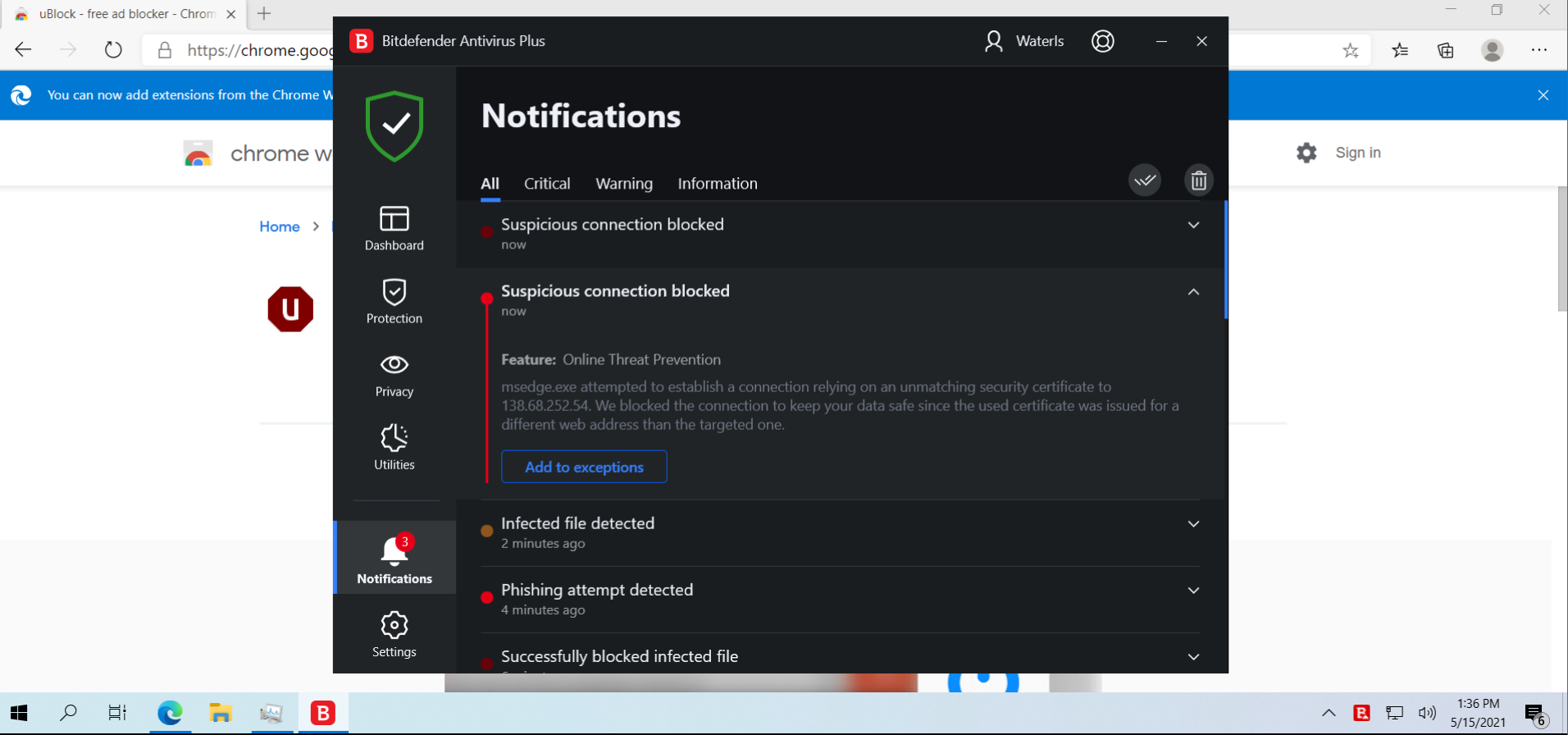Switch to the All notifications tab
Screen dimensions: 1568x735
(x=490, y=184)
